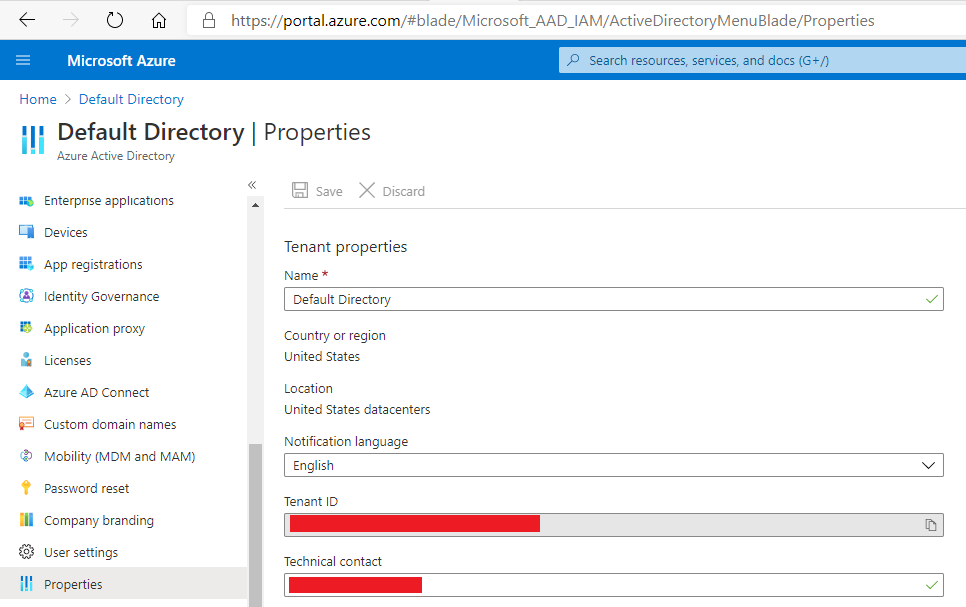Click the Technical contact field
The height and width of the screenshot is (607, 966).
coord(614,585)
